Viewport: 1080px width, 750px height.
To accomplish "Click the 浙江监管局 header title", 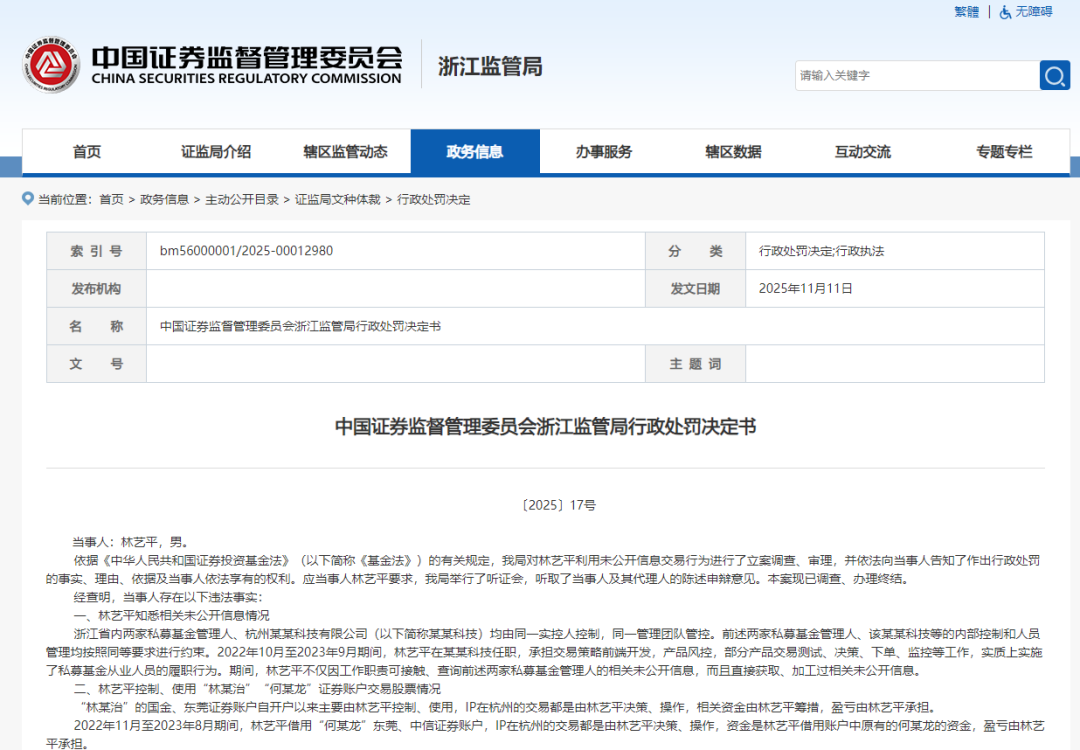I will point(489,63).
